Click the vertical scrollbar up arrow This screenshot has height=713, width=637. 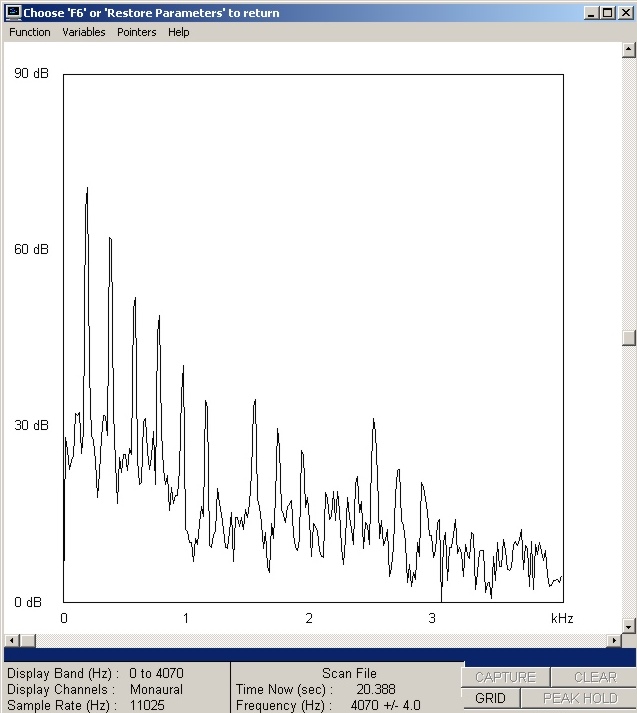click(628, 50)
